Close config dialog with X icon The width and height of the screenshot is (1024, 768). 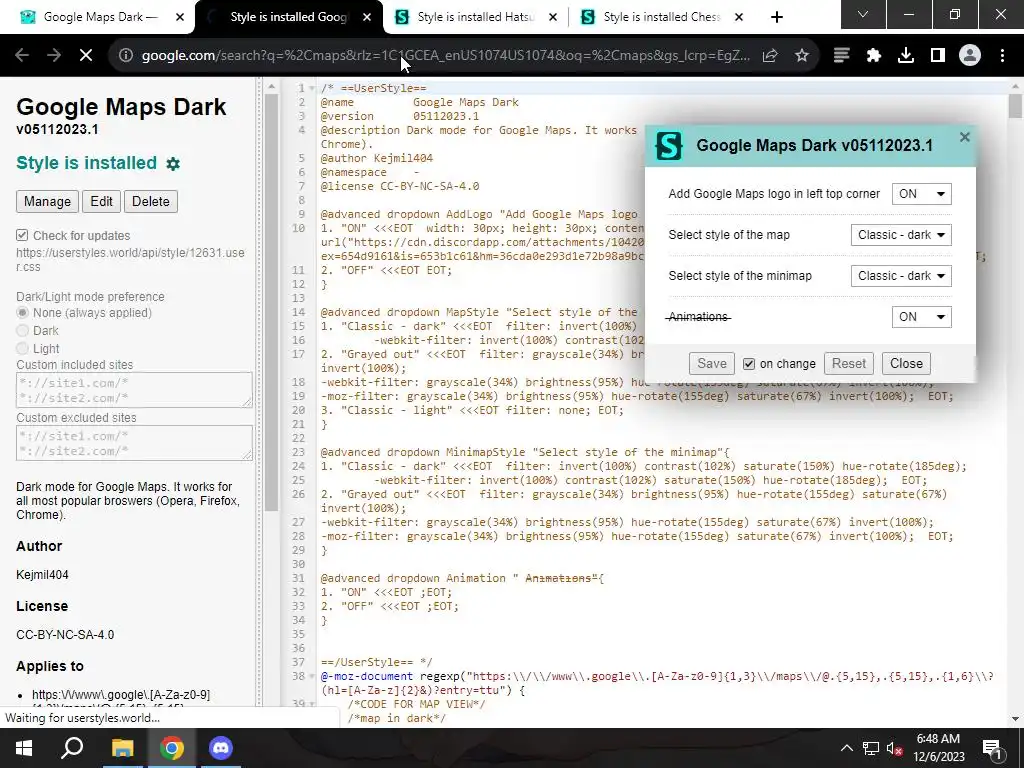point(965,137)
